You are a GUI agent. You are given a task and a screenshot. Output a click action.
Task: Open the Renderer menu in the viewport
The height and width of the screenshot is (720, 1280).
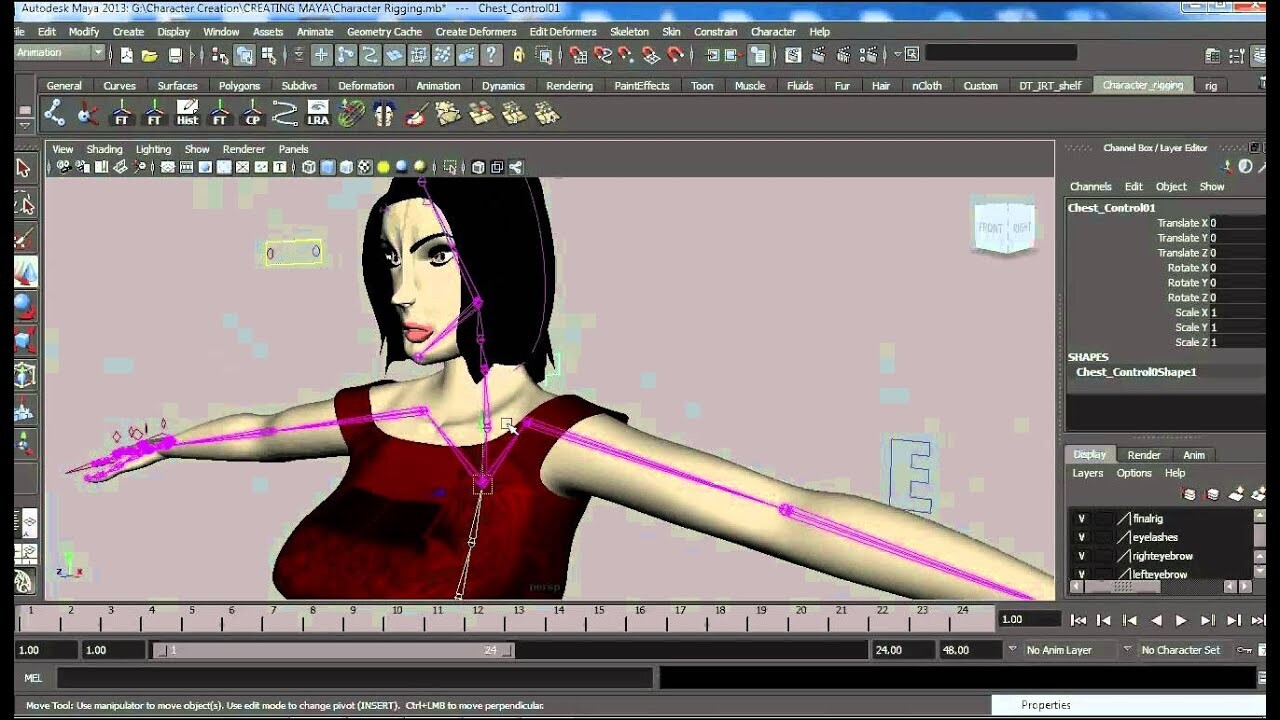[243, 149]
